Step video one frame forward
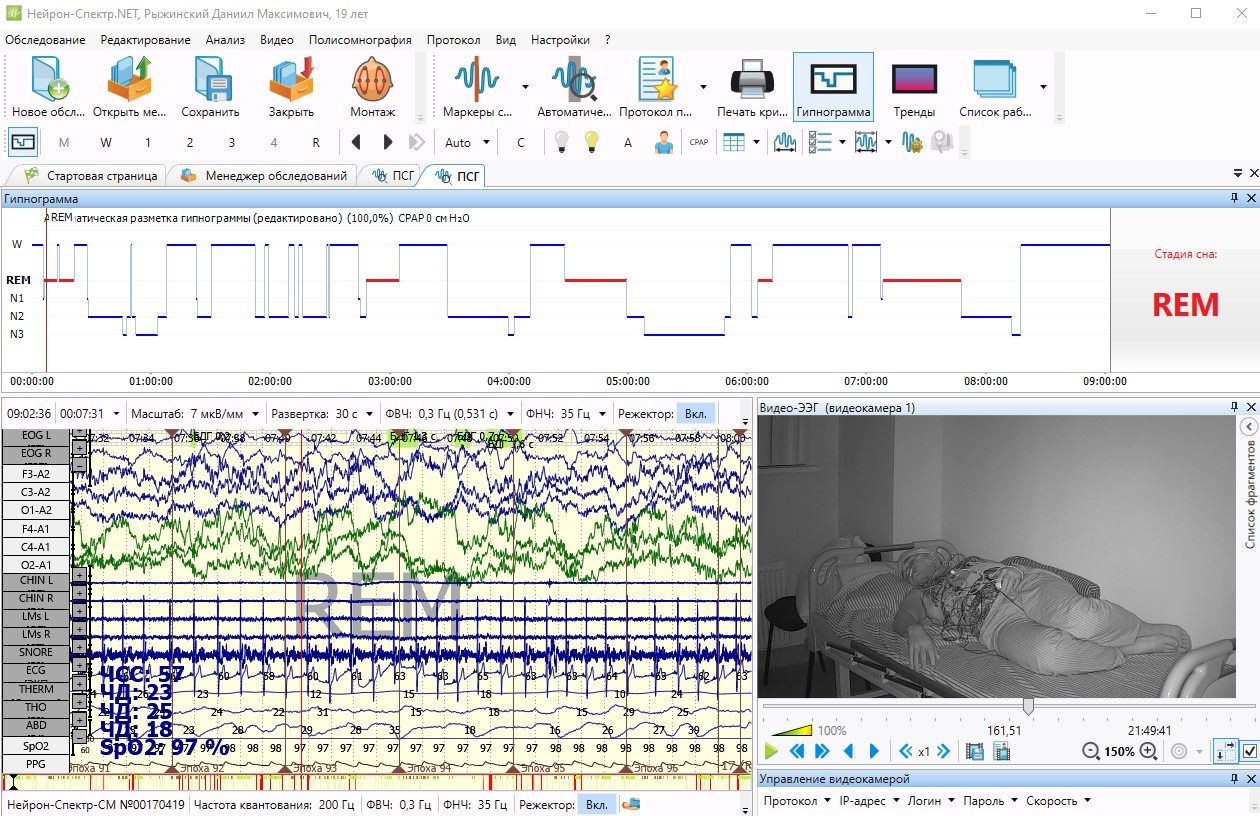This screenshot has height=816, width=1260. pyautogui.click(x=874, y=751)
